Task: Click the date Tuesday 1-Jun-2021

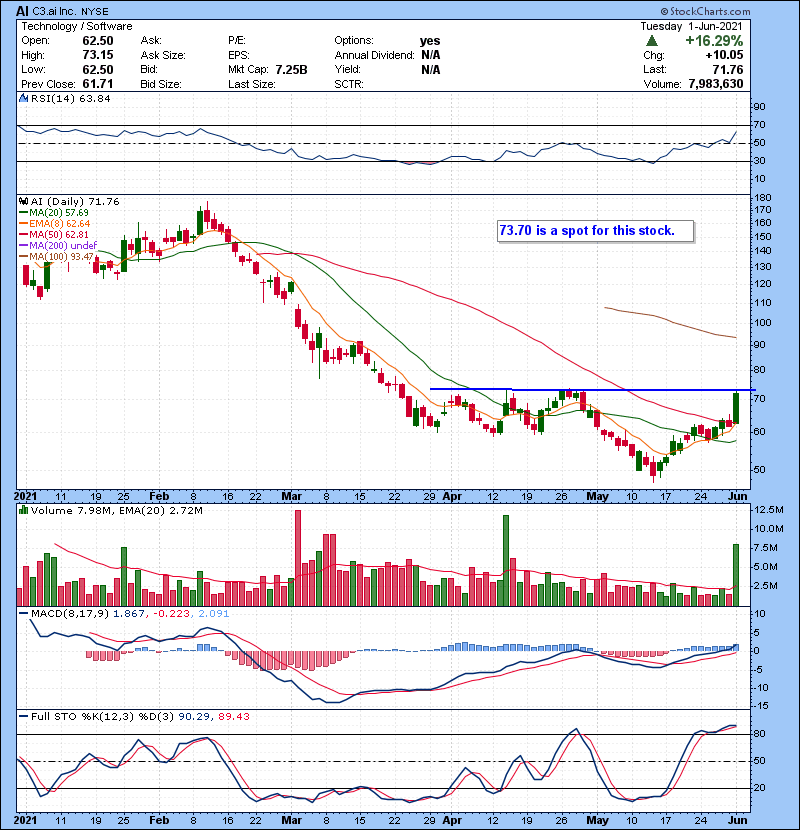Action: tap(691, 26)
